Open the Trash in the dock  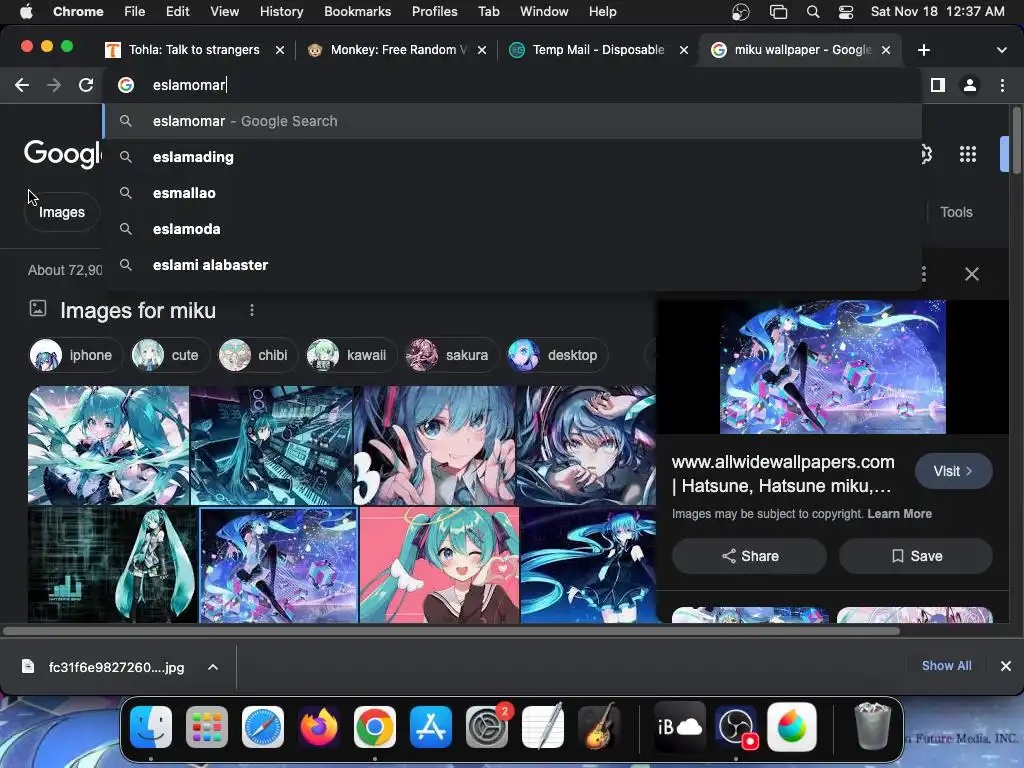(872, 727)
